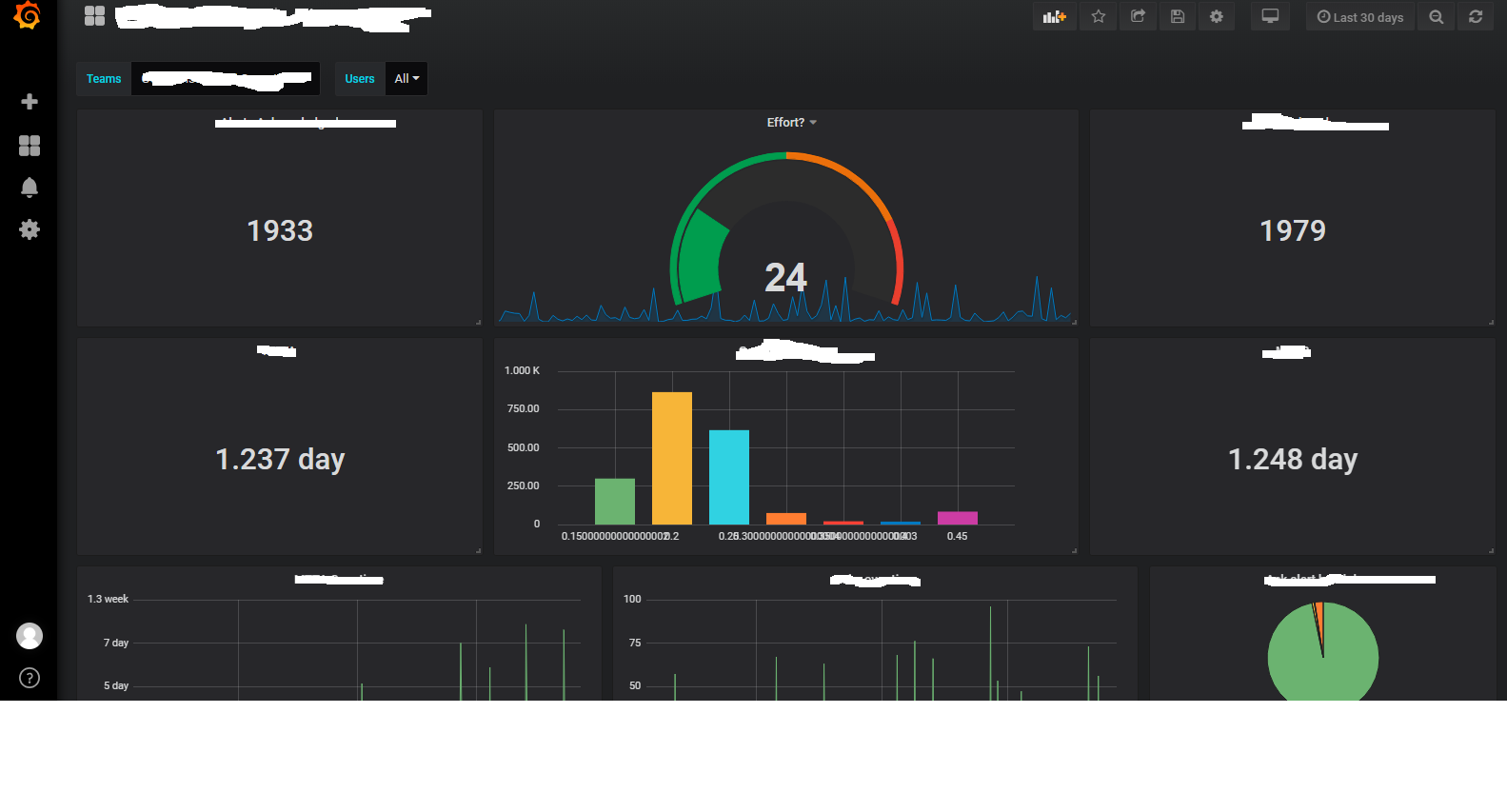Open the Last 30 days time picker
The image size is (1507, 812).
pyautogui.click(x=1360, y=17)
